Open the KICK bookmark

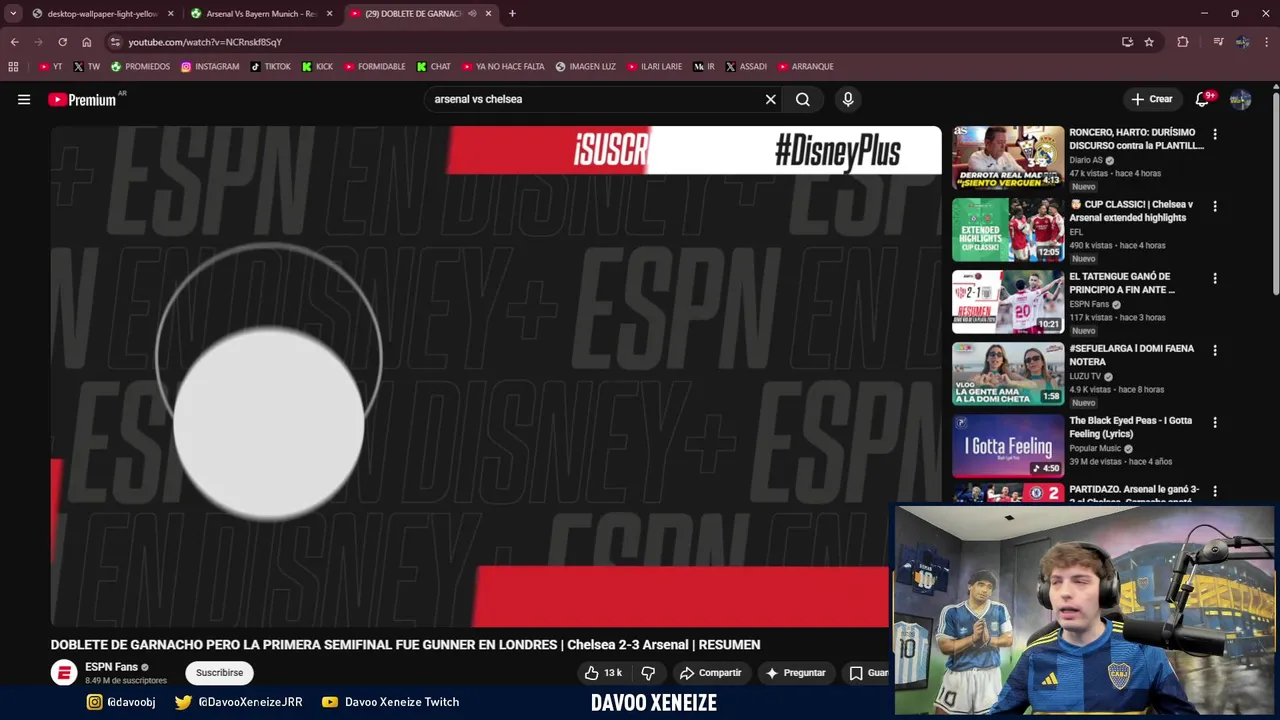coord(318,67)
